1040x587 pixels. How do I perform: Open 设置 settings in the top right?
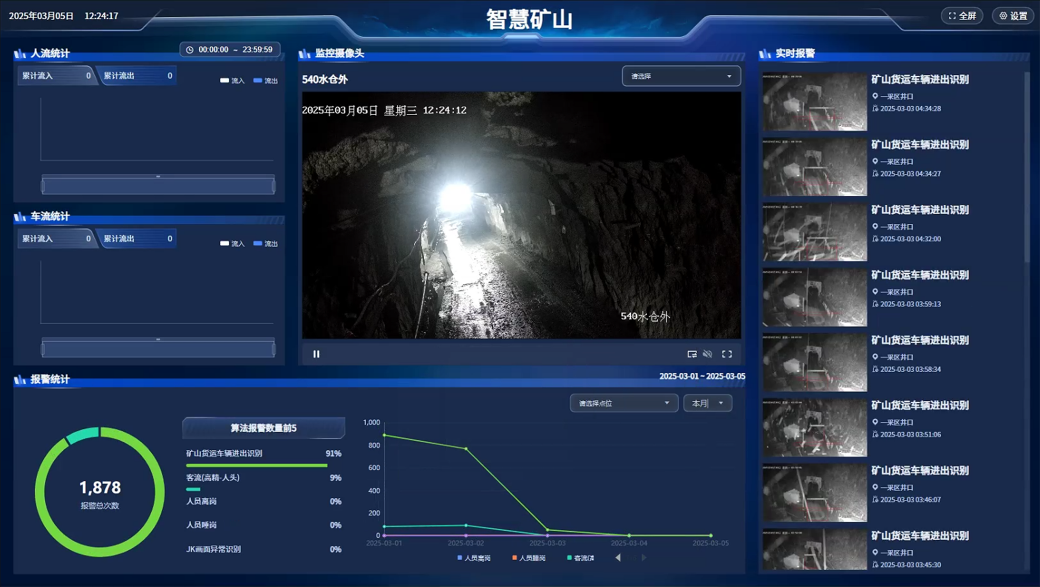pyautogui.click(x=1013, y=16)
